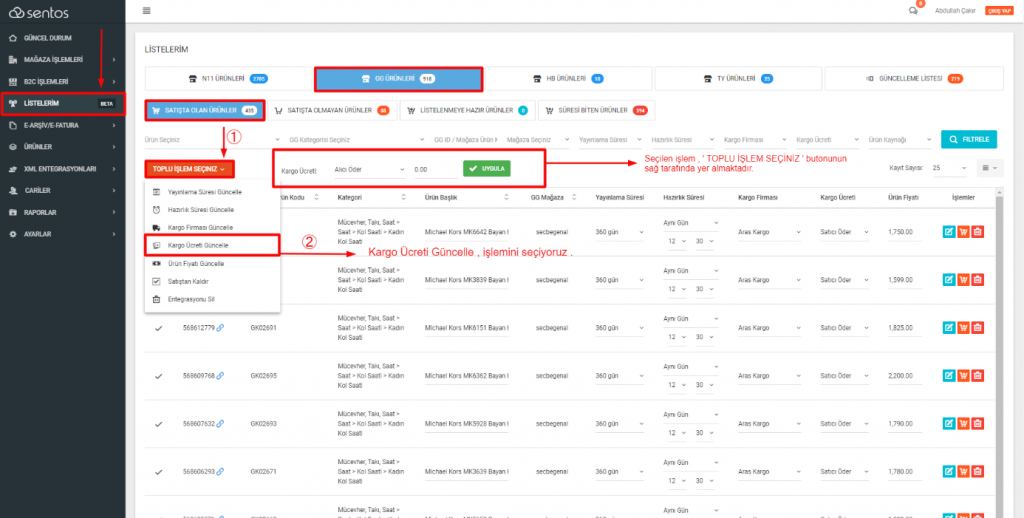Switch to the HB ÜRÜNLERİ tab

[567, 78]
